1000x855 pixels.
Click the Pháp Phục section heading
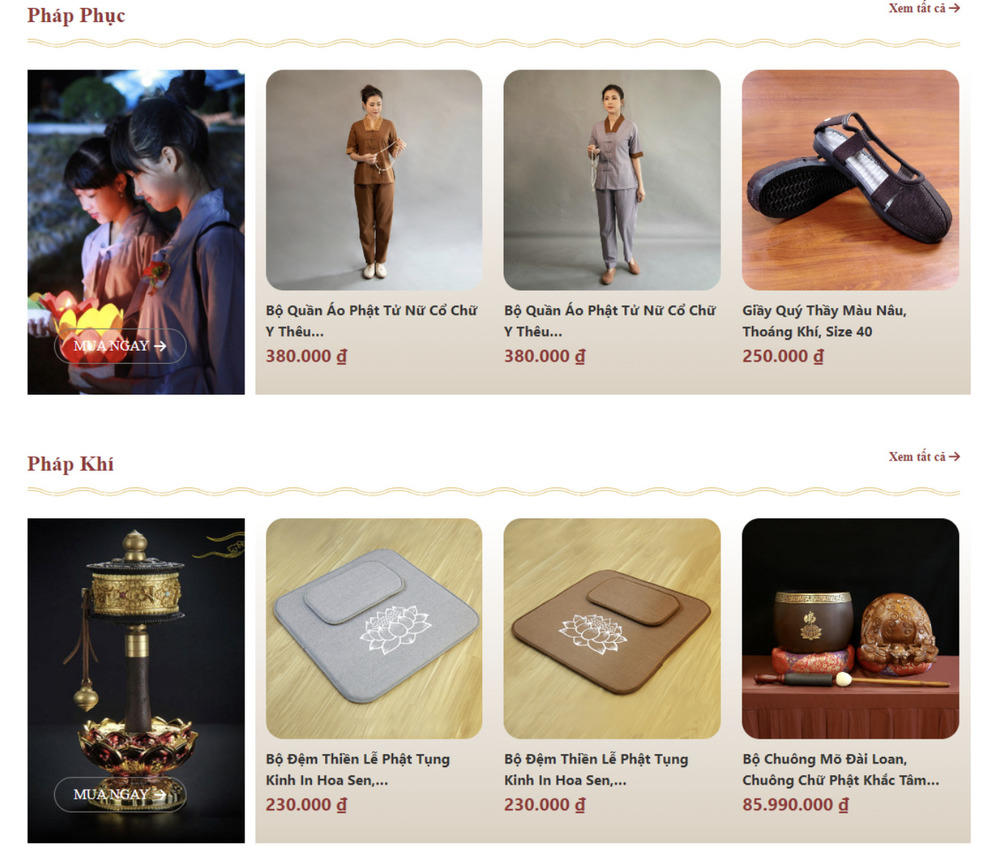coord(76,15)
